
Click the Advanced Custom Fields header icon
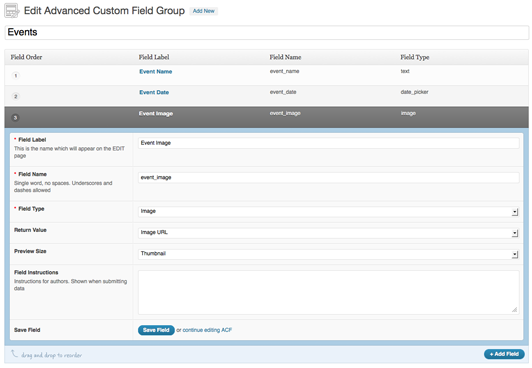pyautogui.click(x=12, y=11)
